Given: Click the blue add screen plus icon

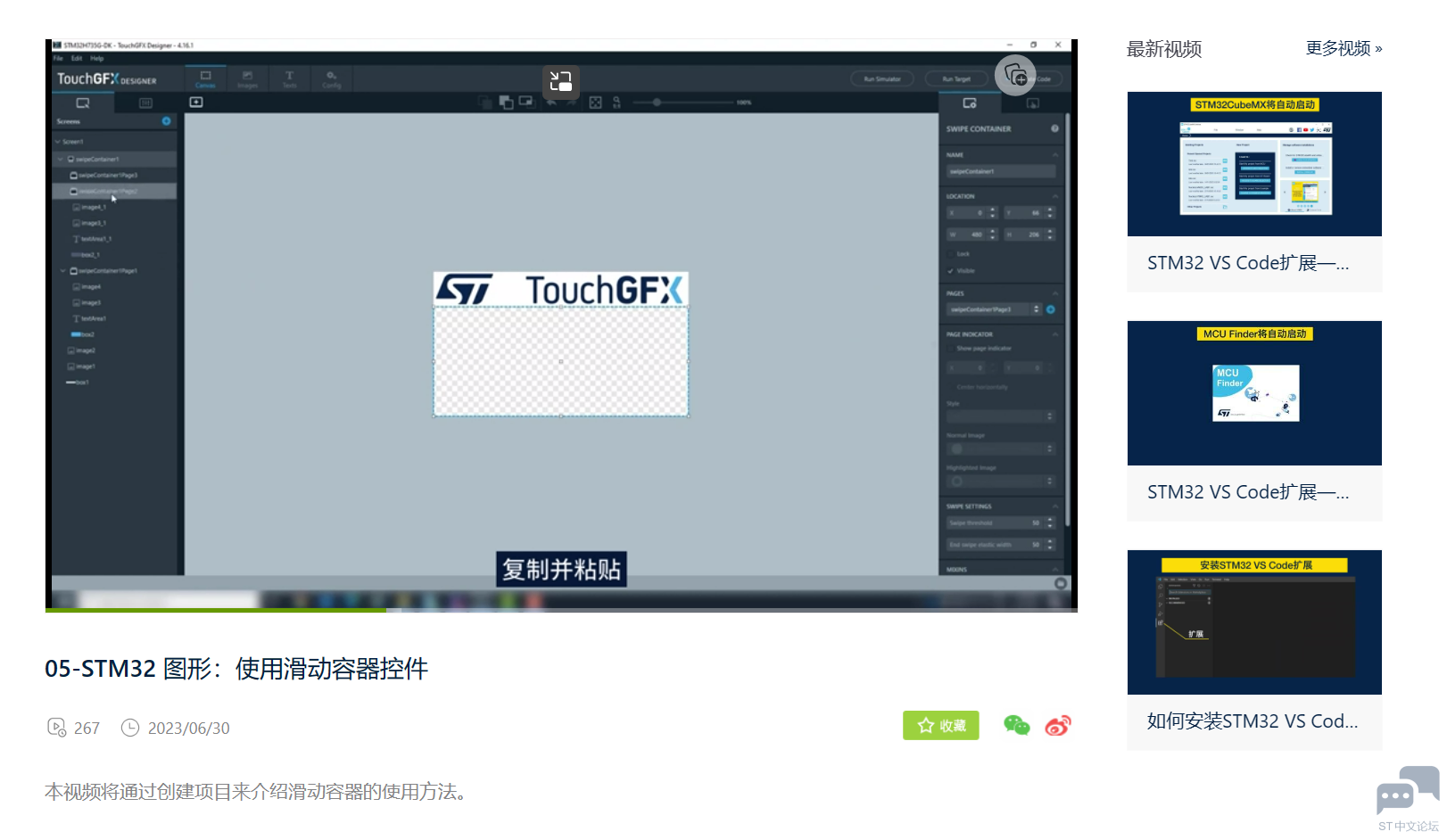Looking at the screenshot, I should 166,120.
